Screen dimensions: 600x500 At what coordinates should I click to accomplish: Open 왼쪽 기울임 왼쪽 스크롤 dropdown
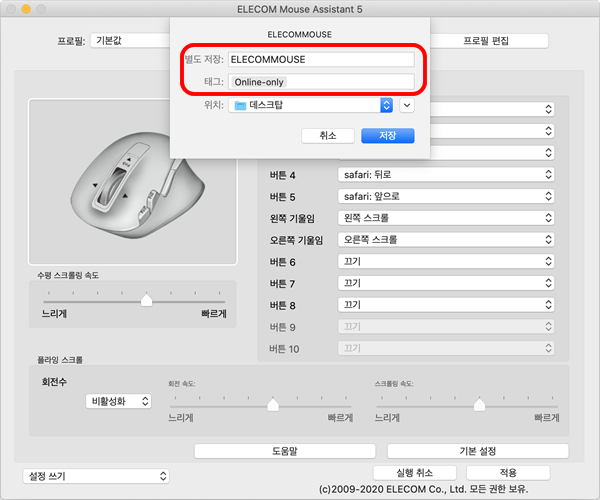pyautogui.click(x=446, y=218)
